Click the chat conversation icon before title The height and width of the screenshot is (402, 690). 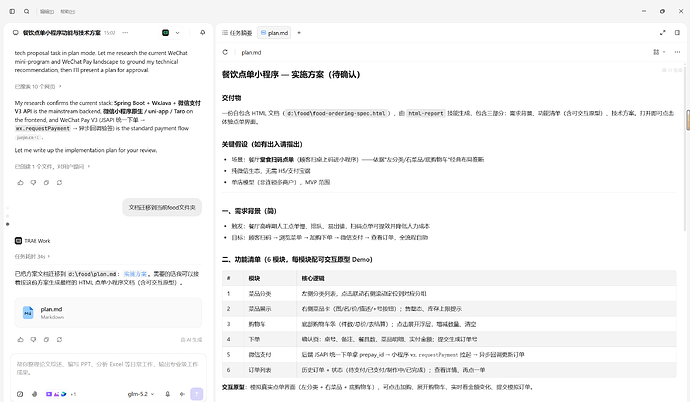tap(16, 33)
